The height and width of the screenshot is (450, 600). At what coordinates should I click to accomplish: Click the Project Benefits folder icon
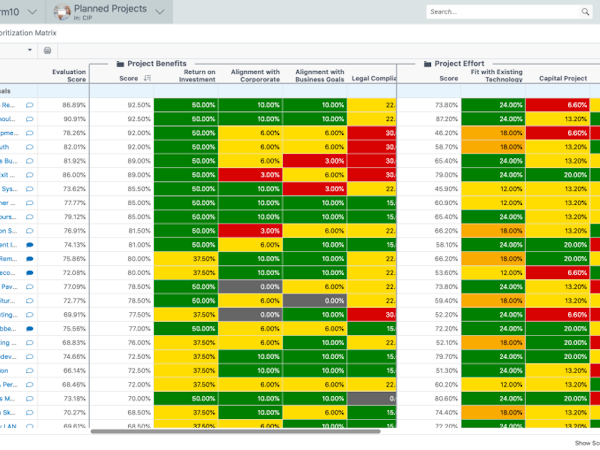pyautogui.click(x=120, y=64)
